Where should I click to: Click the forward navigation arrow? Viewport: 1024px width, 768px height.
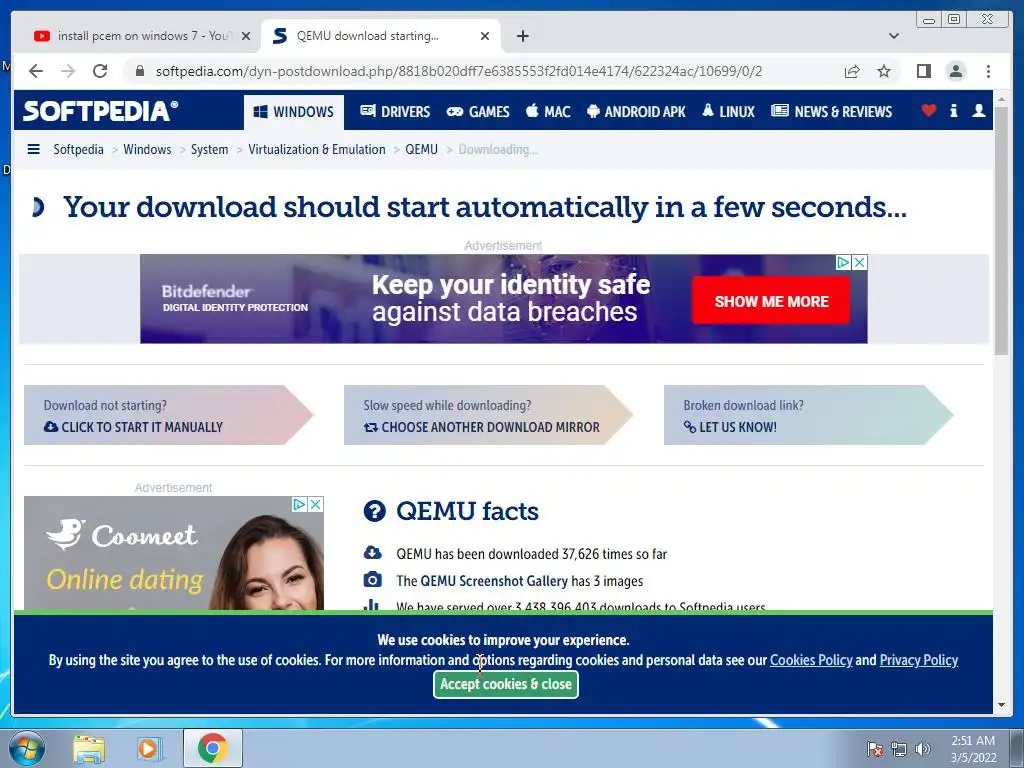click(68, 71)
